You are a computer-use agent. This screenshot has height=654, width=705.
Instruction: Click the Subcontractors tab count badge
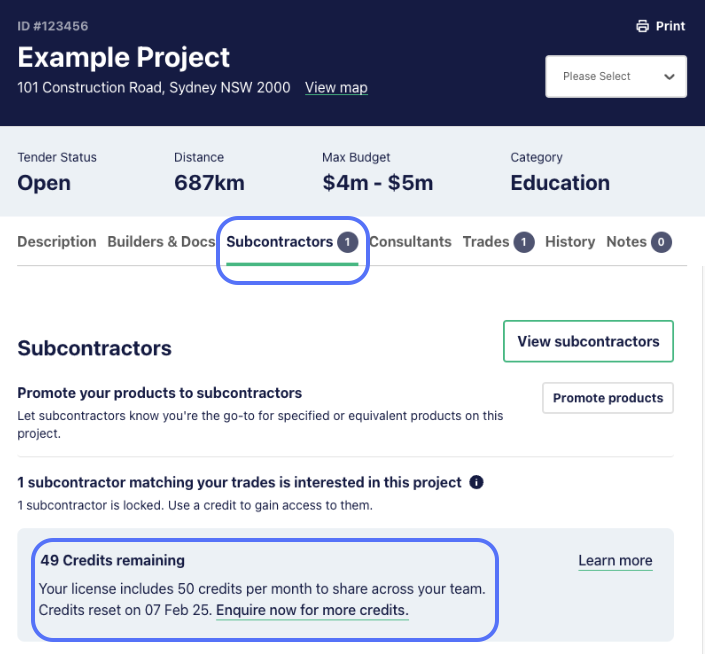tap(348, 242)
